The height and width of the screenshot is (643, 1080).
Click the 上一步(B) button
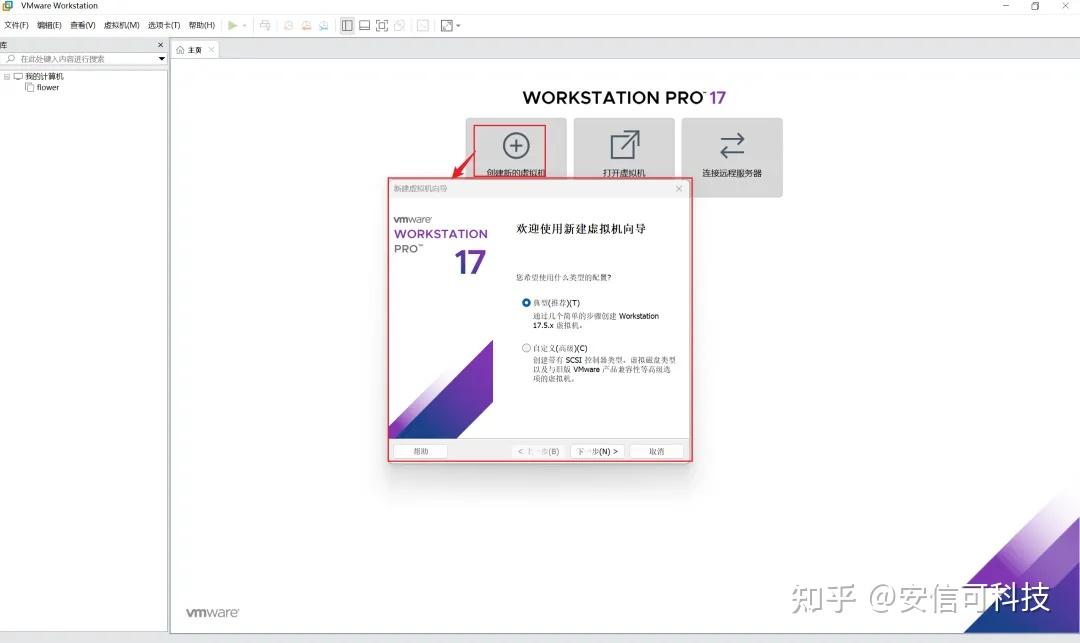coord(539,452)
